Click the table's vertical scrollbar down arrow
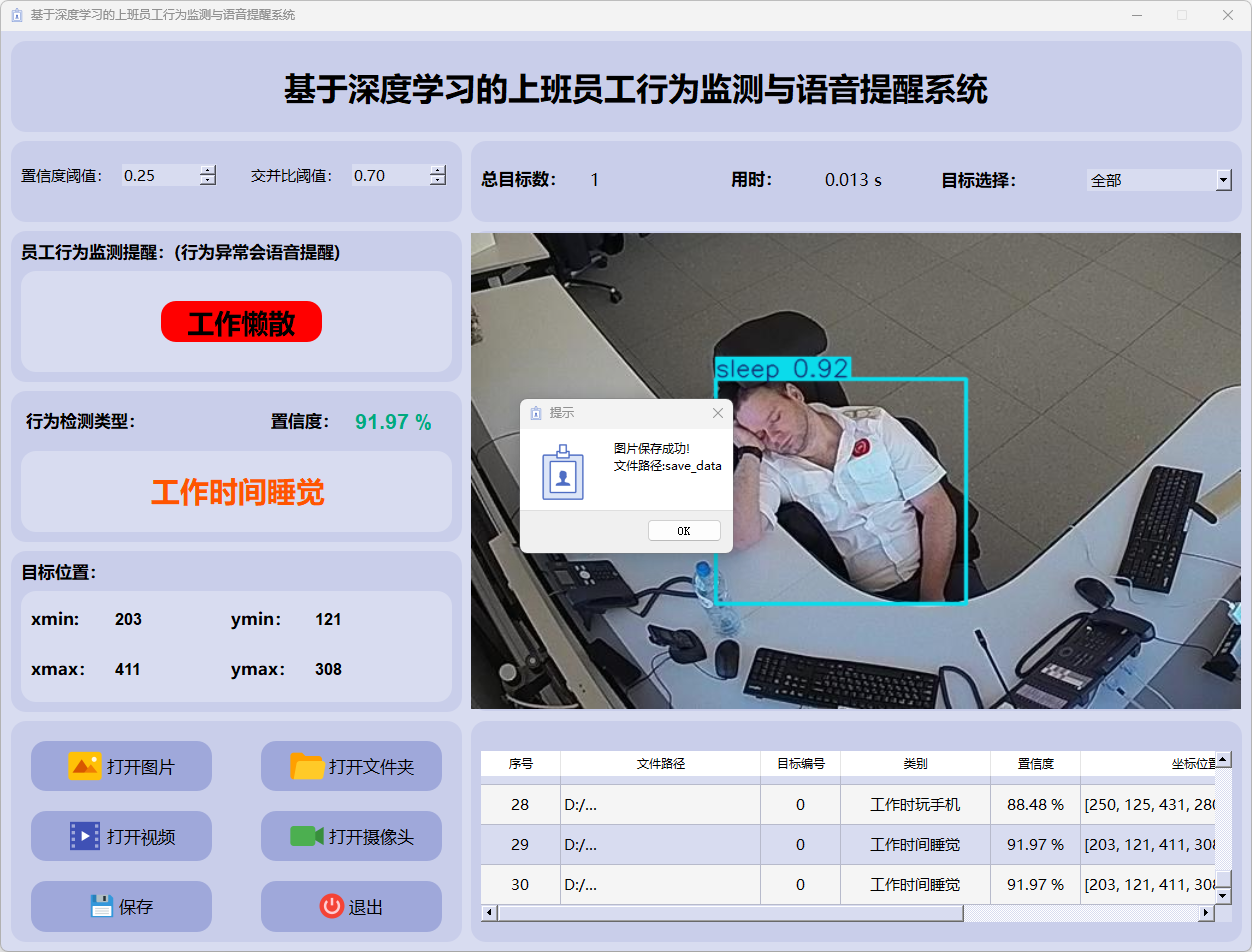 click(x=1223, y=895)
